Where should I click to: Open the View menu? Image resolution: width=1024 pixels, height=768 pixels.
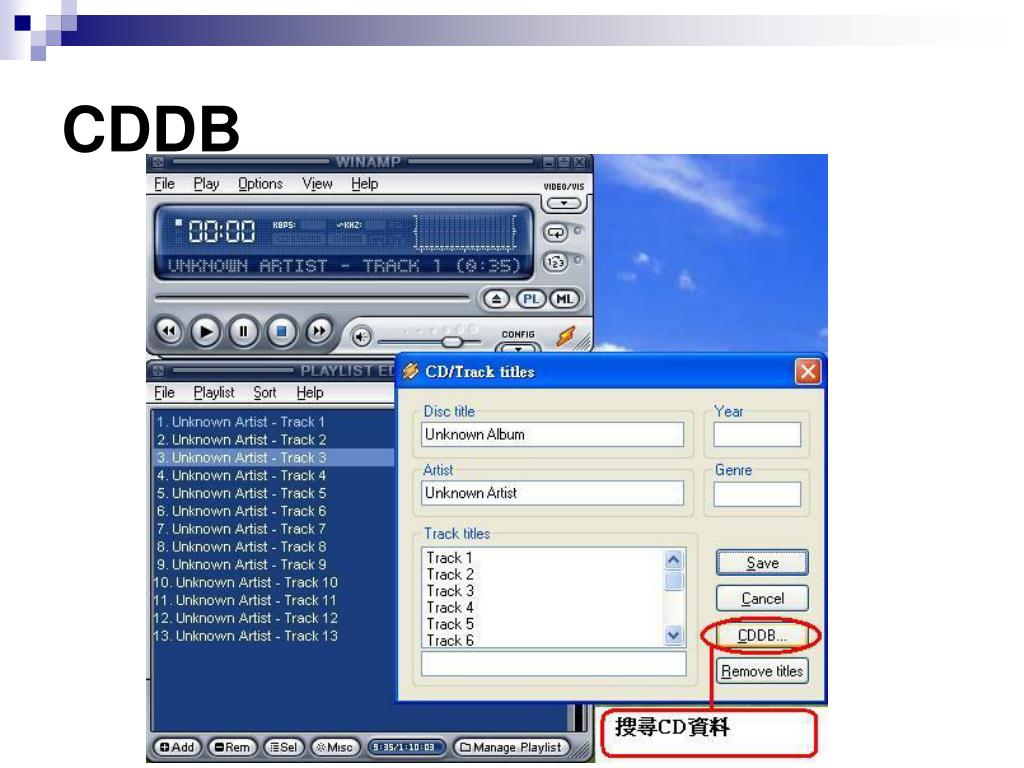317,184
